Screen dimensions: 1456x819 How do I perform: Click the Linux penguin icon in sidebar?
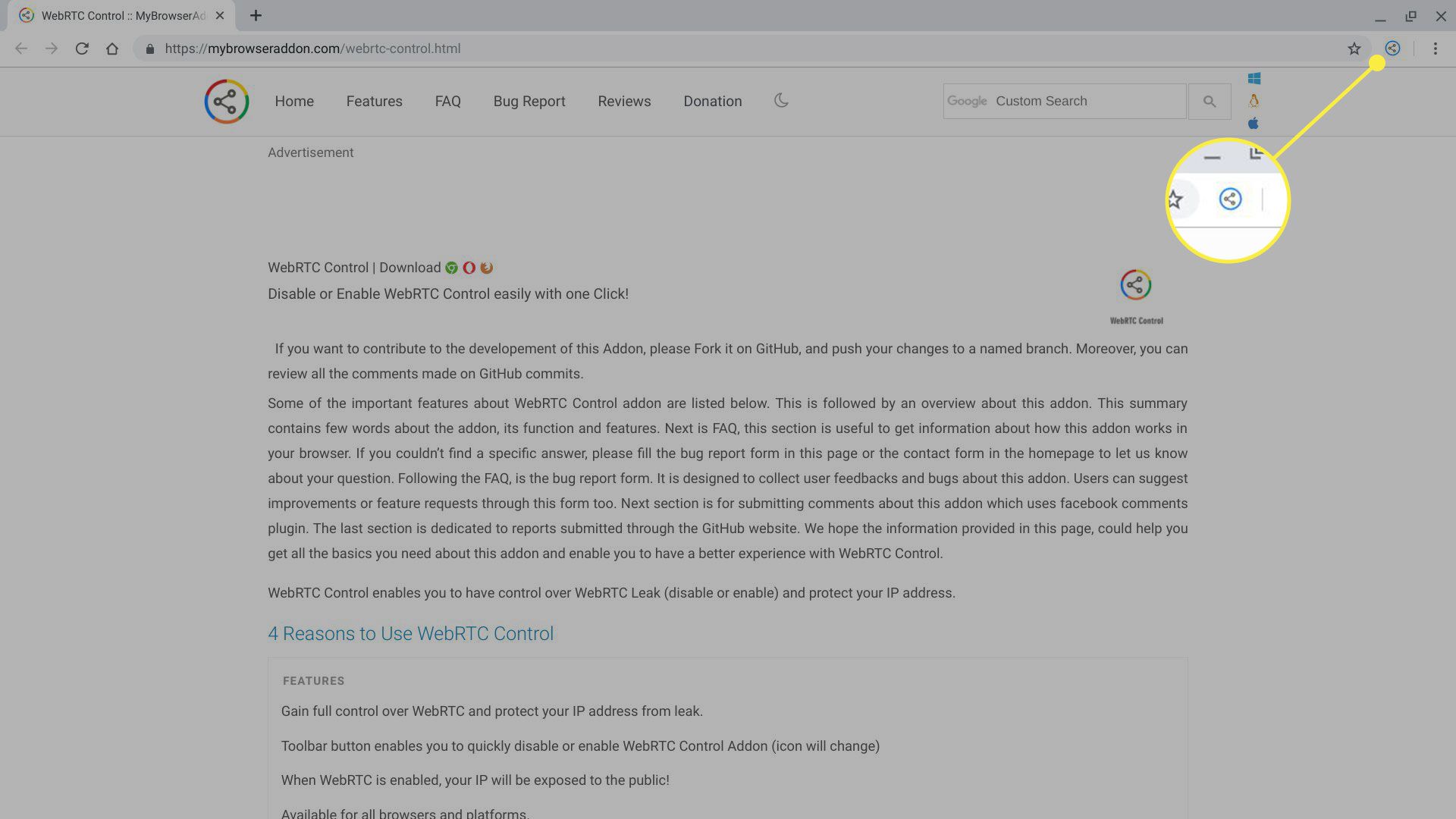point(1254,101)
